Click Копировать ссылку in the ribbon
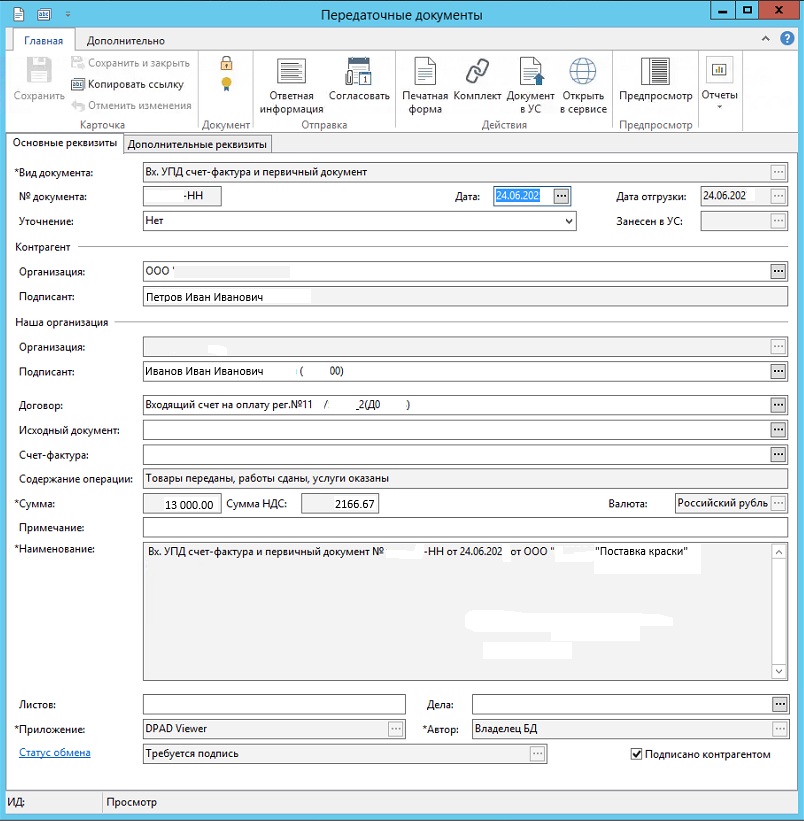 (130, 84)
